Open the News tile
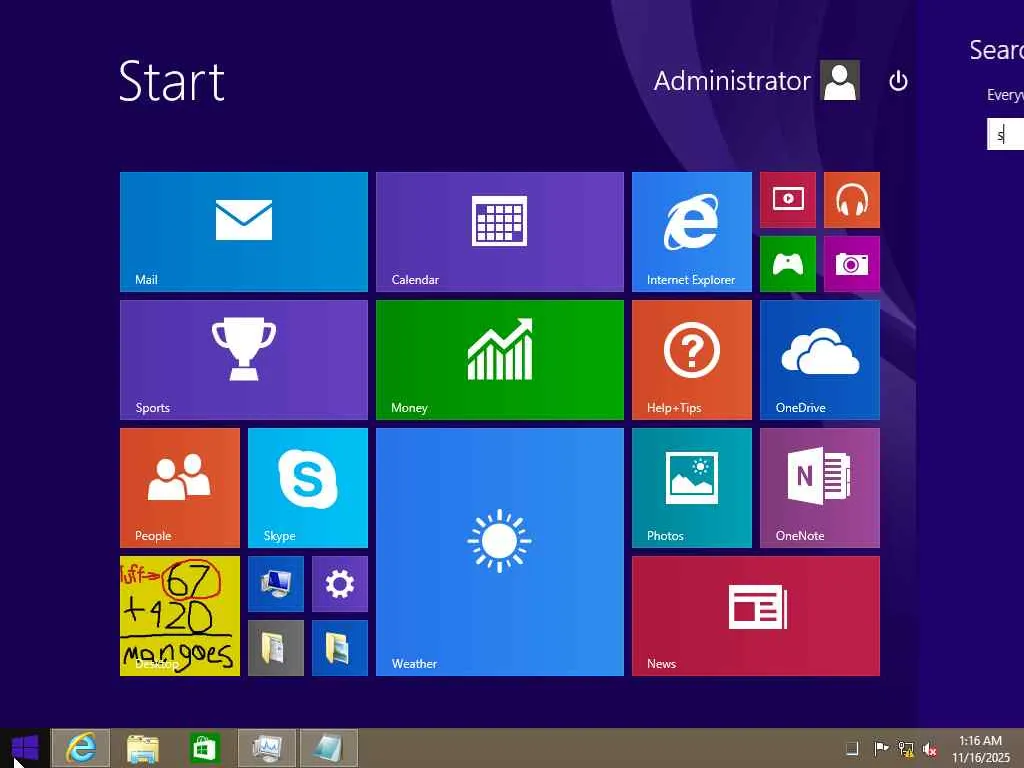1024x768 pixels. [756, 616]
